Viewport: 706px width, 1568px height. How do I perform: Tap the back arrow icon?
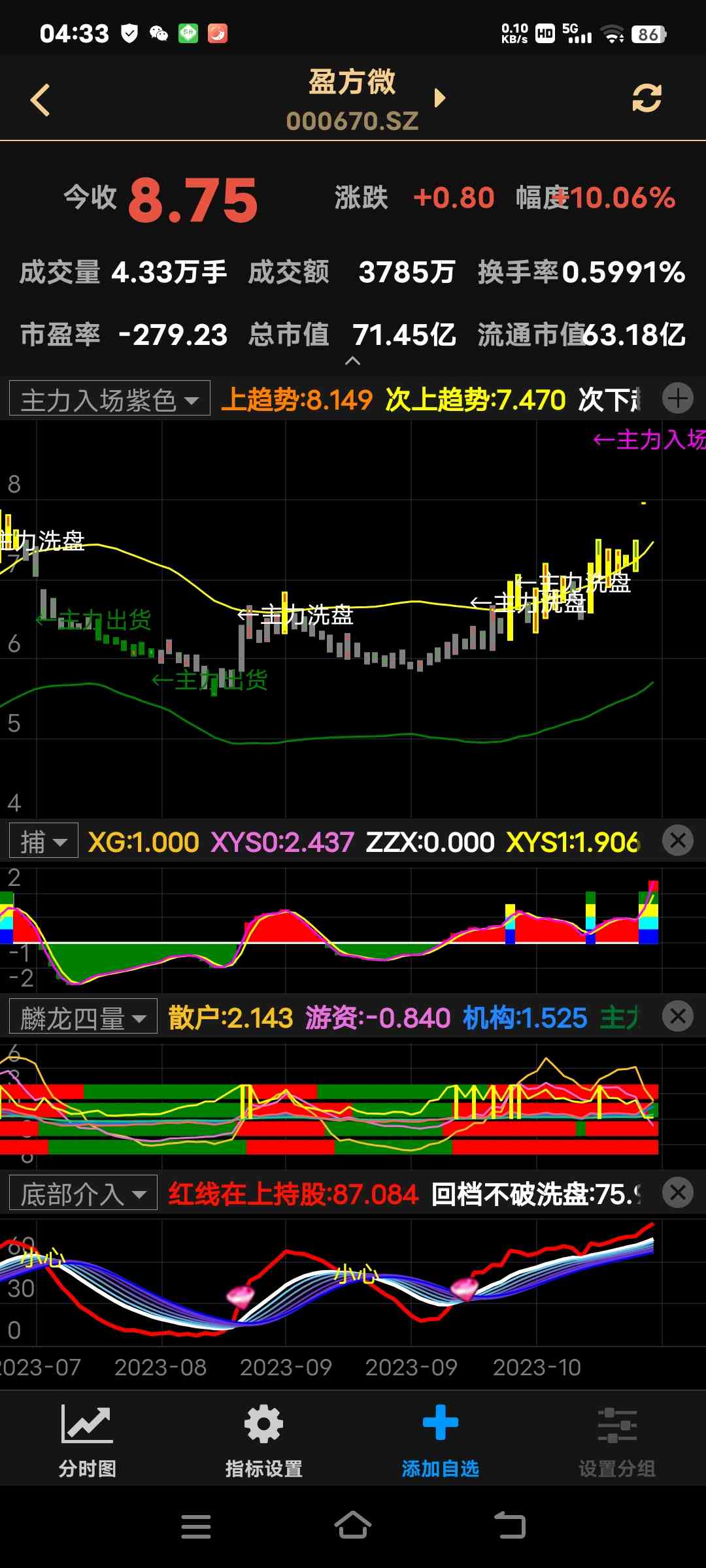point(41,100)
